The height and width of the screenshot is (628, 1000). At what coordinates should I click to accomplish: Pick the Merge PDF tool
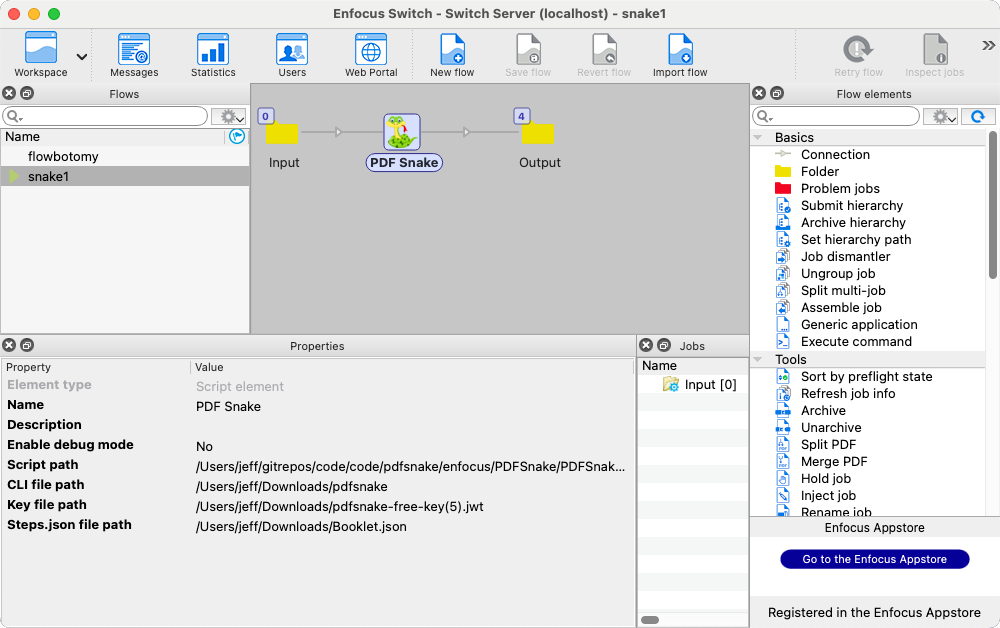click(834, 462)
